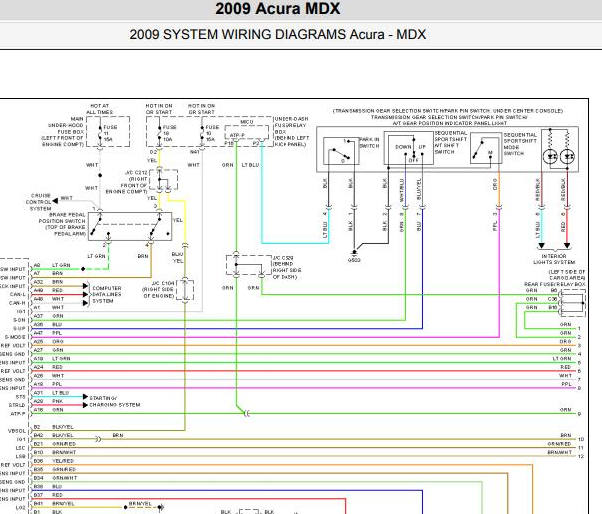Click the 'INTERIOR LIGHTS SYSTEM' reference
The height and width of the screenshot is (514, 602).
click(x=554, y=259)
